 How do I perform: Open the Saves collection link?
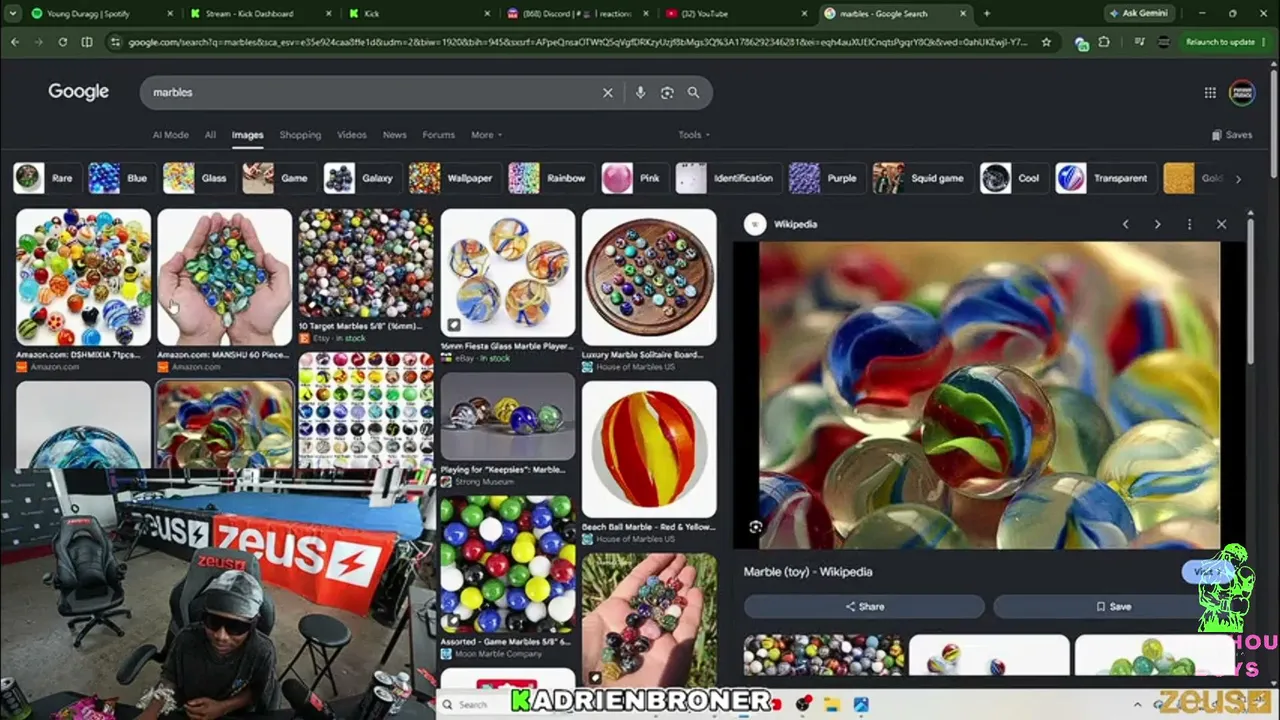pos(1232,135)
